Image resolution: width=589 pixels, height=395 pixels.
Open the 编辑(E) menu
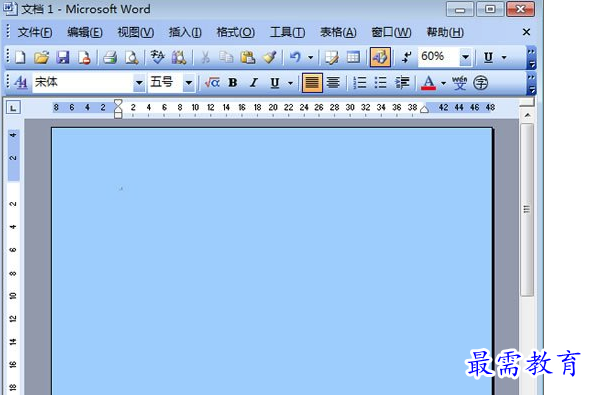coord(85,32)
